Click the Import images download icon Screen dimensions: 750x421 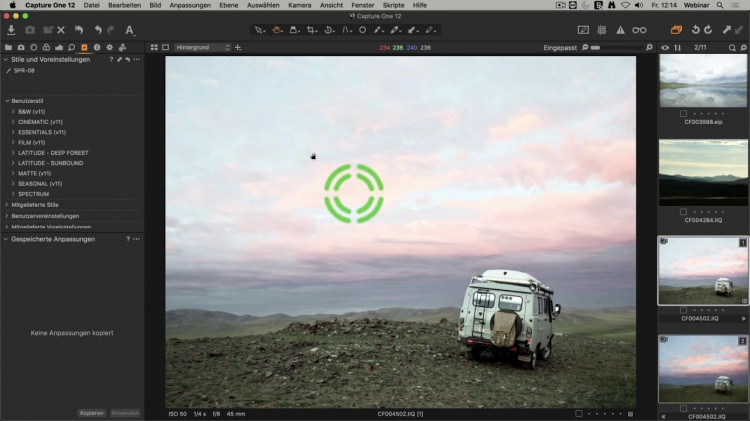point(11,30)
